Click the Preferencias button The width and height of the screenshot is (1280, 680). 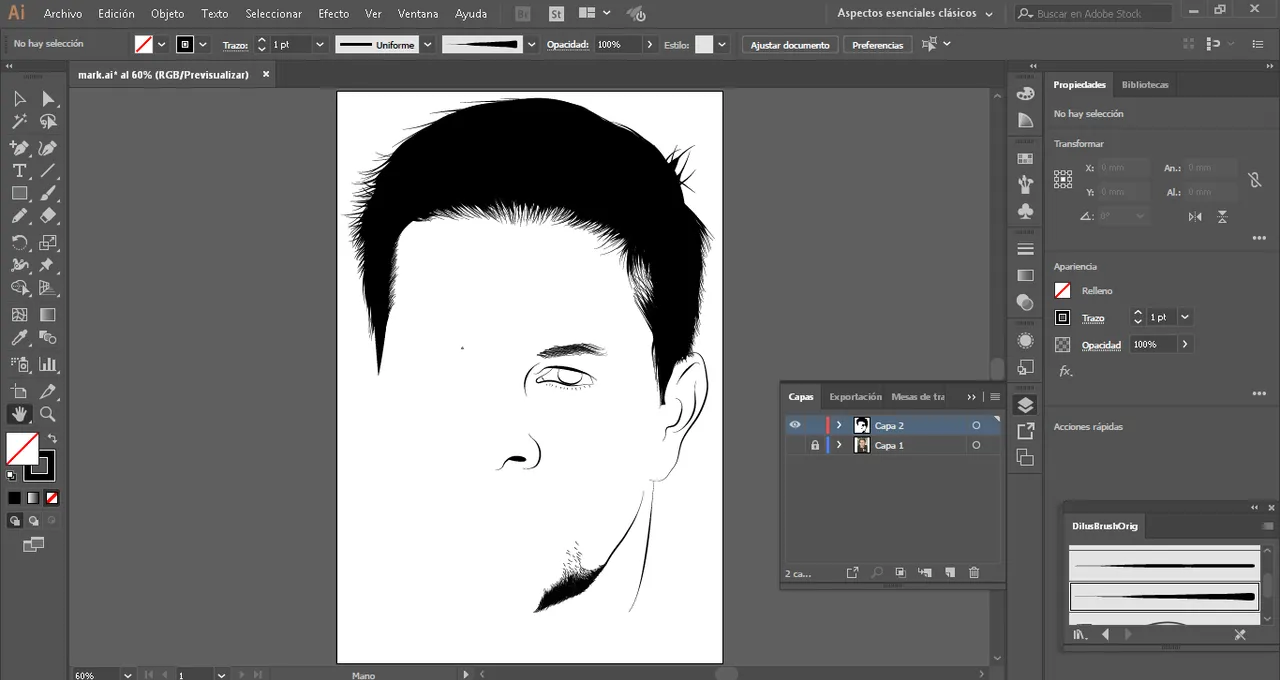pos(877,45)
